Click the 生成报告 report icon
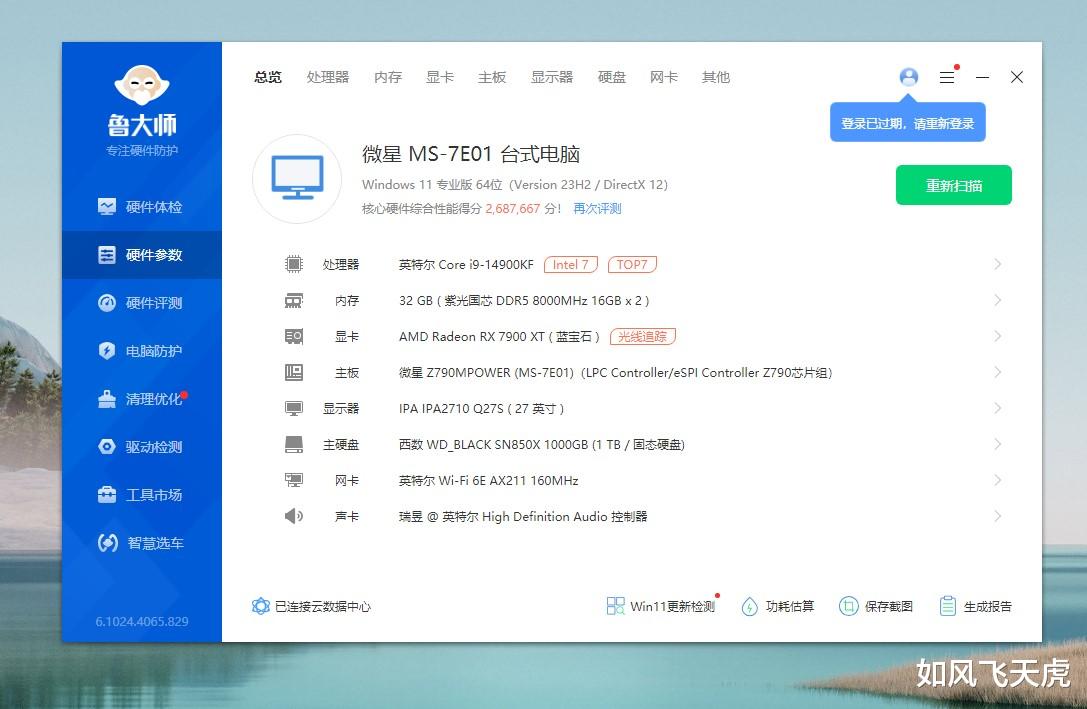The width and height of the screenshot is (1087, 709). coord(948,606)
